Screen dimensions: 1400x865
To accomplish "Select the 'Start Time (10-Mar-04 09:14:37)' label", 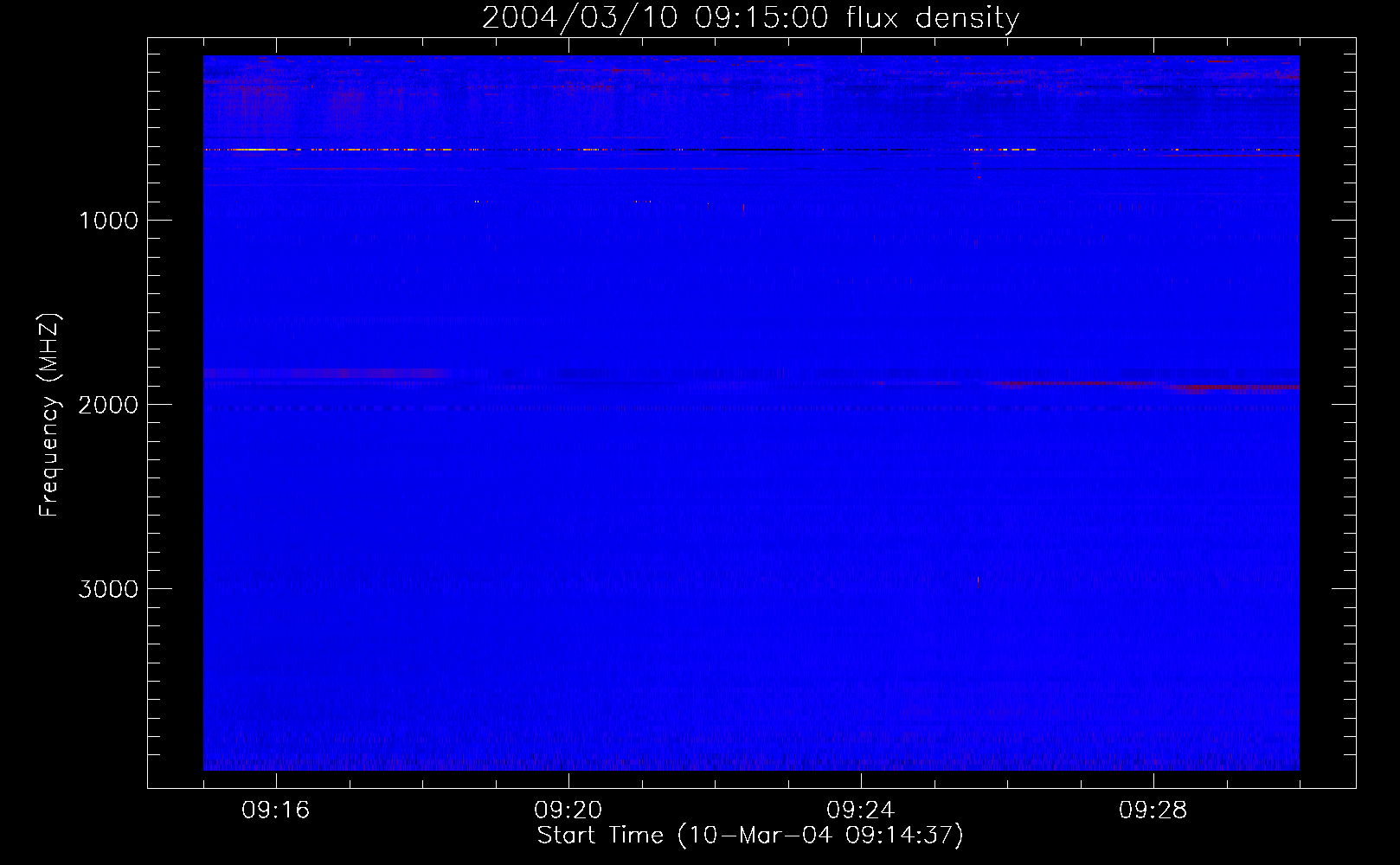I will click(750, 836).
